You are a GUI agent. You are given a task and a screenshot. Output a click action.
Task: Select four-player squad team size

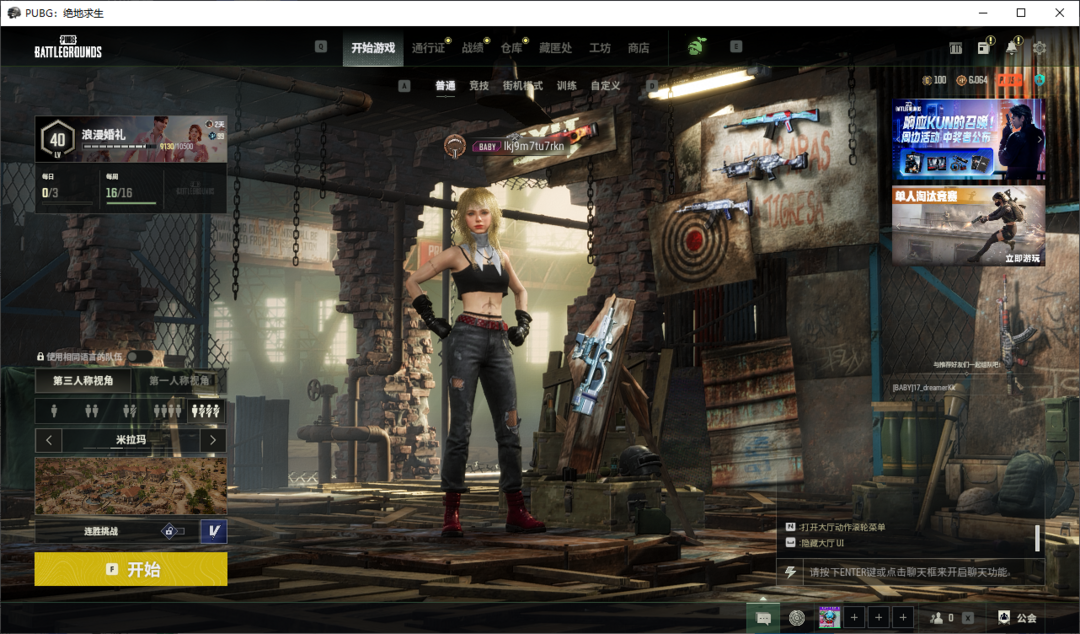[167, 411]
